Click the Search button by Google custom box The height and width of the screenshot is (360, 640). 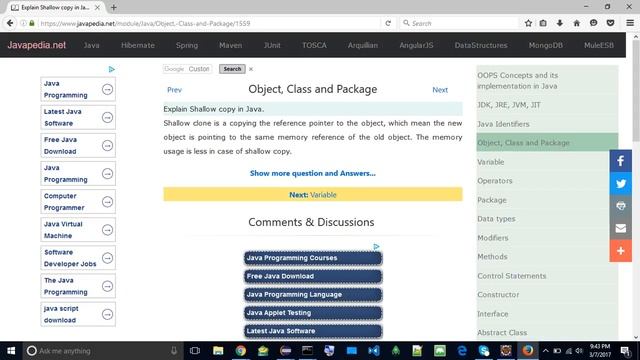click(232, 69)
